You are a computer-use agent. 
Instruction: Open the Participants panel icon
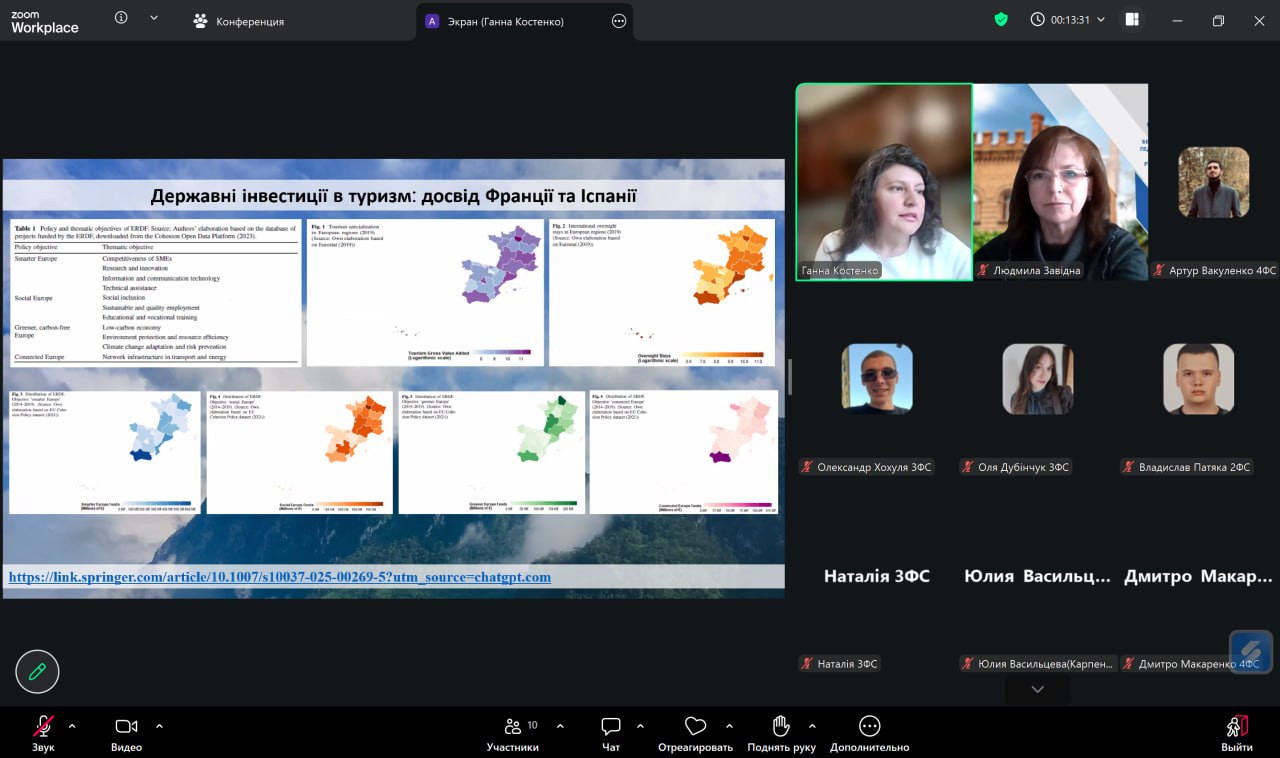point(513,727)
